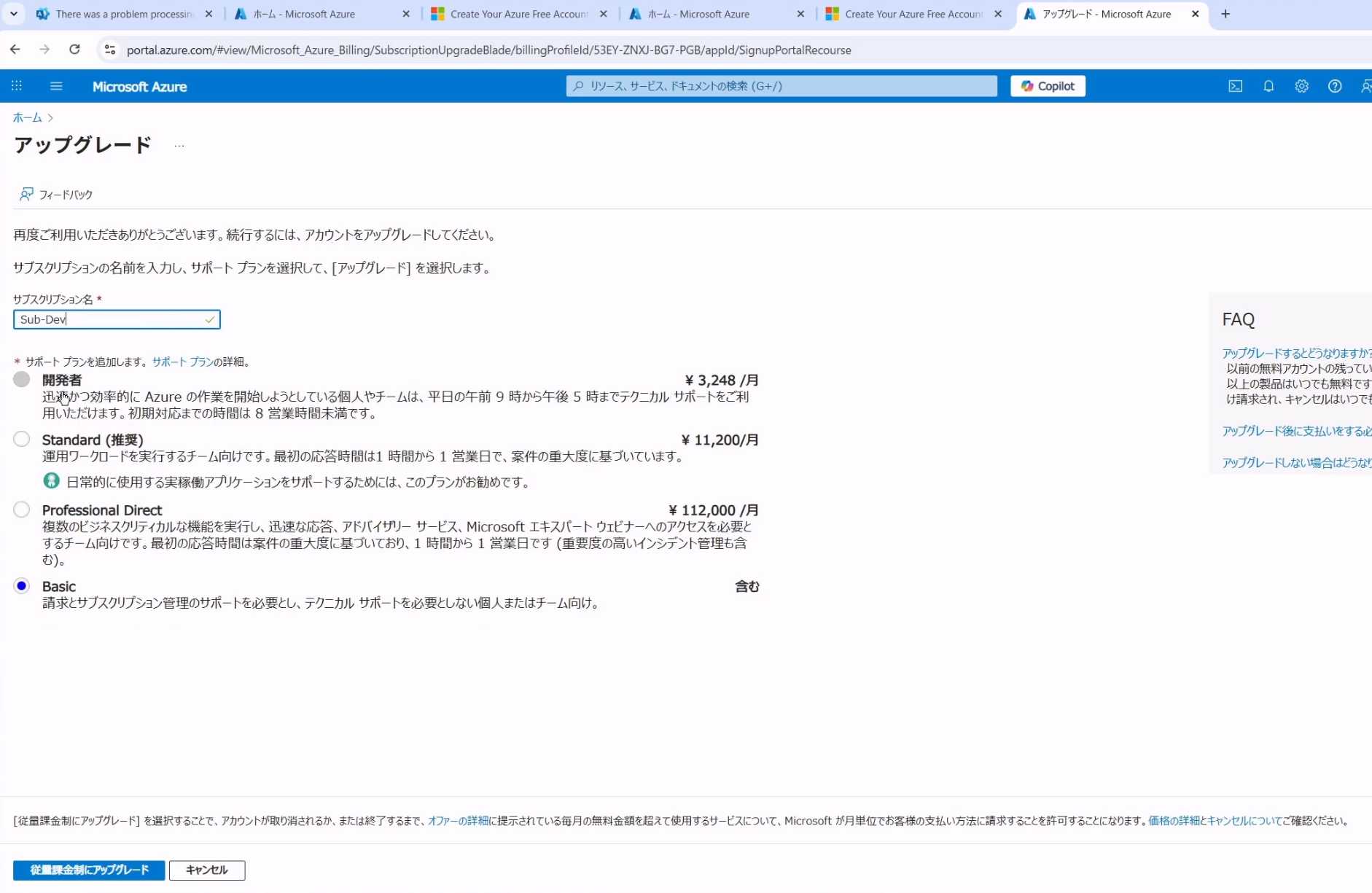1372x893 pixels.
Task: Open portal settings gear
Action: point(1301,86)
